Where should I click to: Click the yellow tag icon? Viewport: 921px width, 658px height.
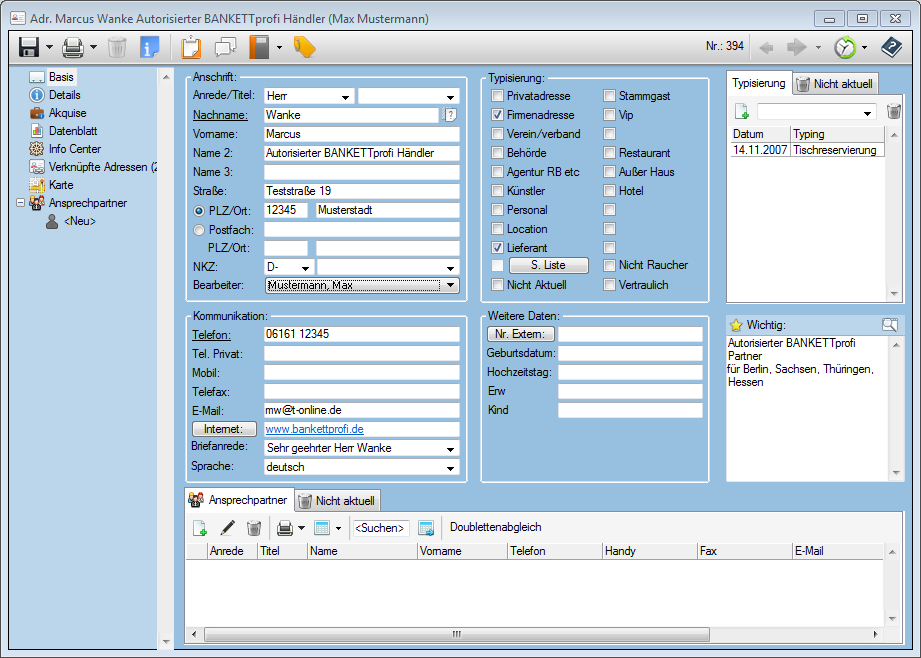coord(304,47)
